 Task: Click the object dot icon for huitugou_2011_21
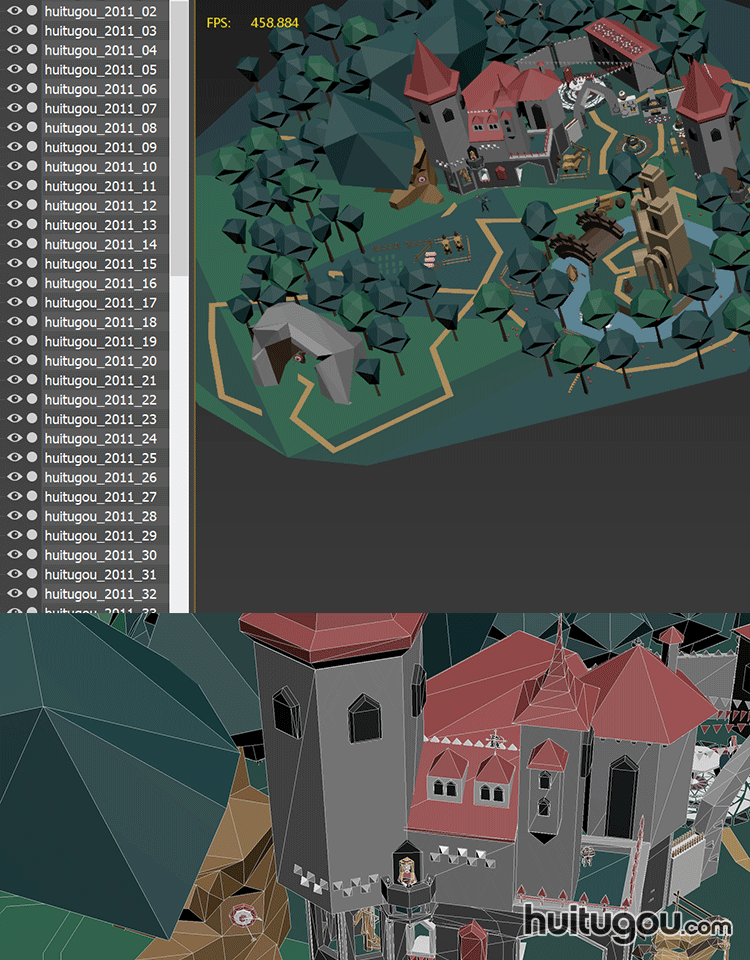32,380
